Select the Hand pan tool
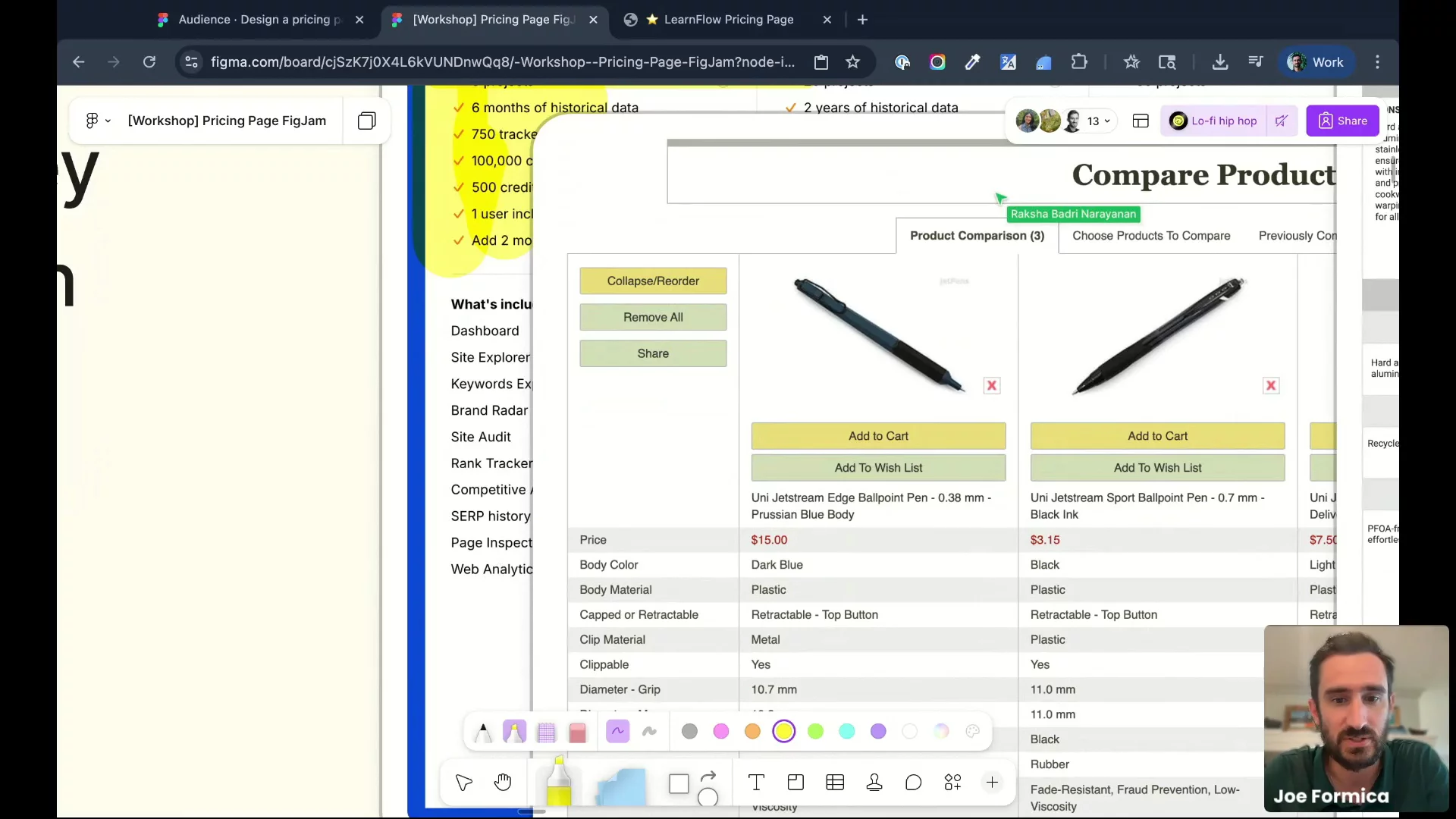1456x819 pixels. (x=503, y=783)
